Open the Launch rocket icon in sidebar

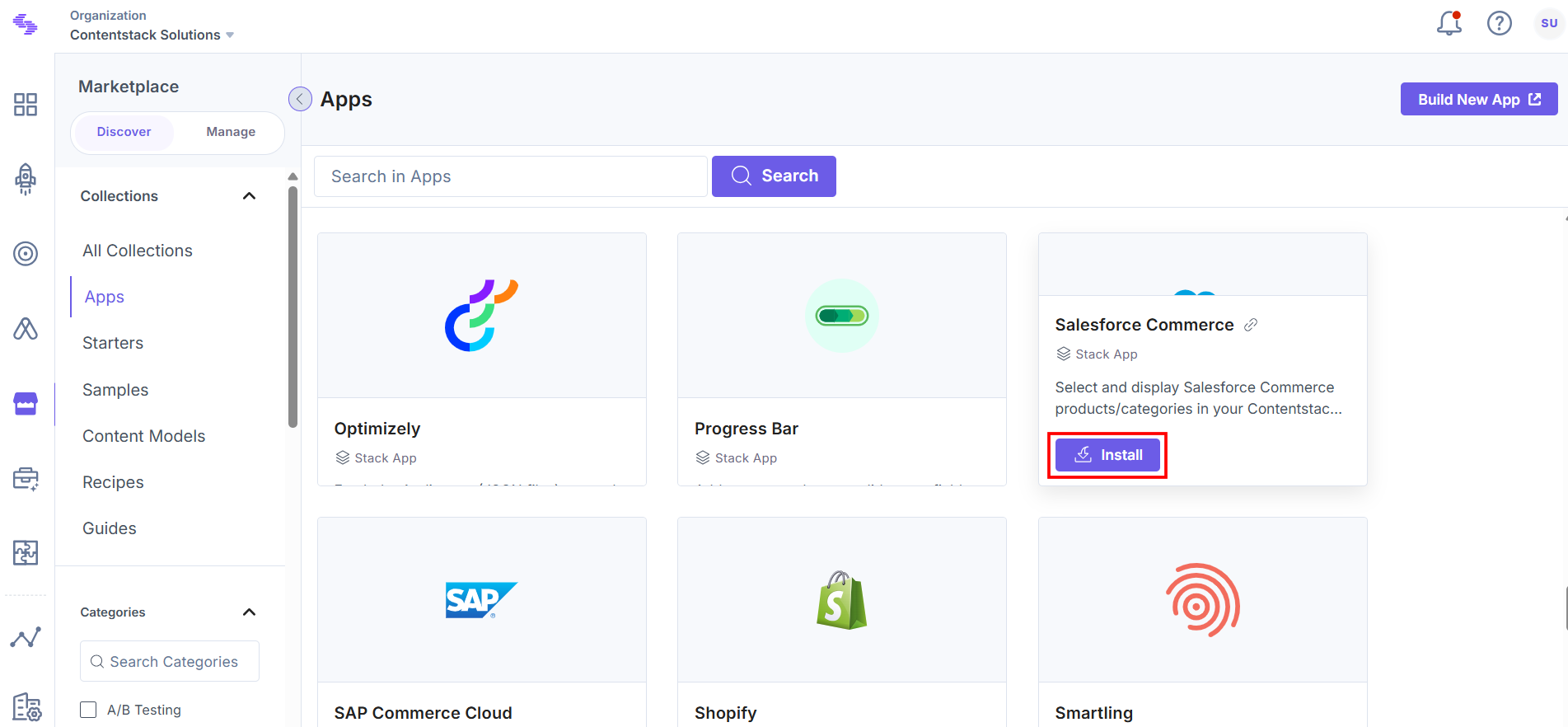point(26,178)
